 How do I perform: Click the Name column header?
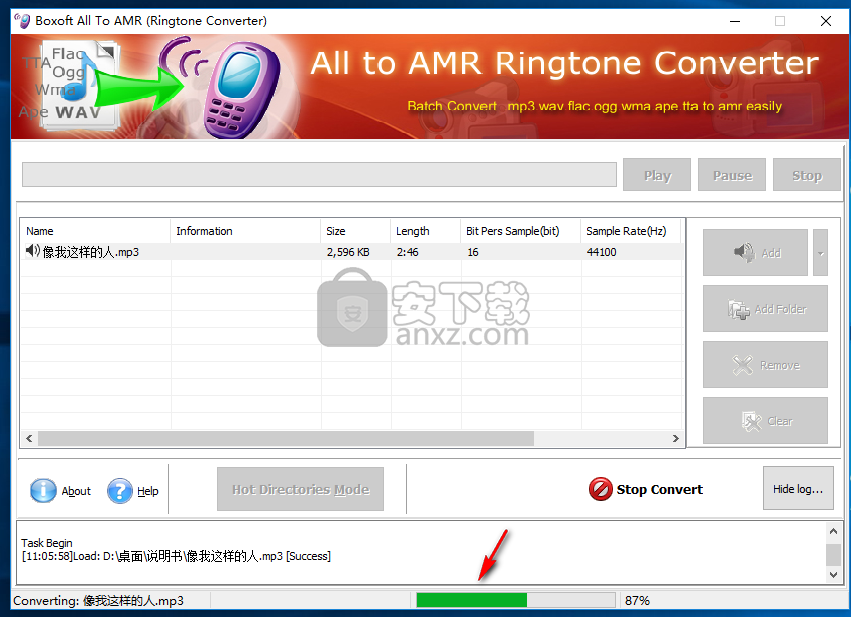point(96,231)
